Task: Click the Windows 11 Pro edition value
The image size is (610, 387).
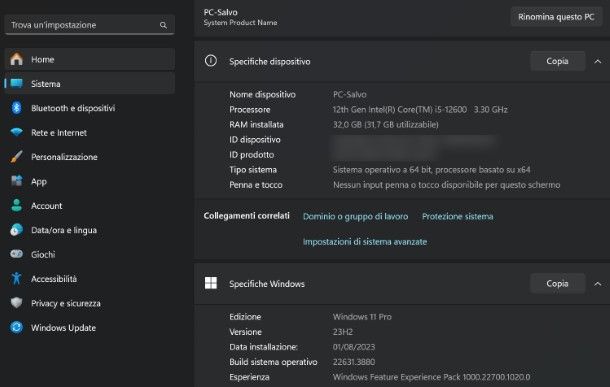Action: [362, 317]
